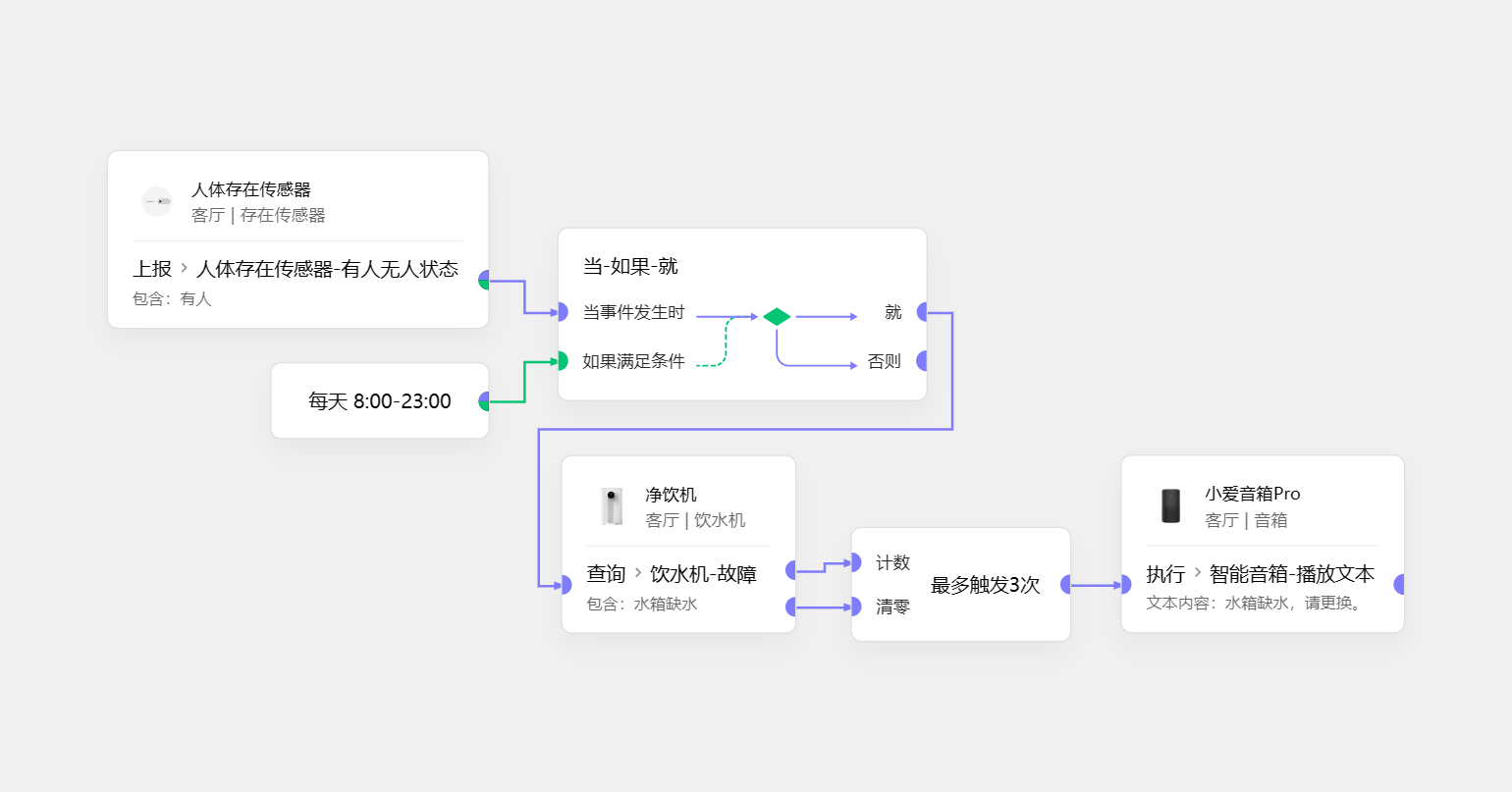Edit the 最多触发3次 counter limit
The height and width of the screenshot is (792, 1512).
[x=985, y=585]
